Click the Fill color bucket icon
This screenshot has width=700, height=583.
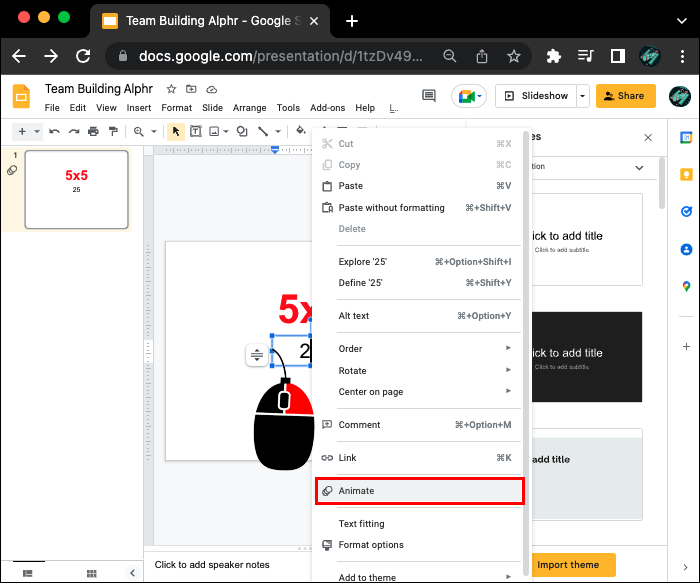[300, 131]
